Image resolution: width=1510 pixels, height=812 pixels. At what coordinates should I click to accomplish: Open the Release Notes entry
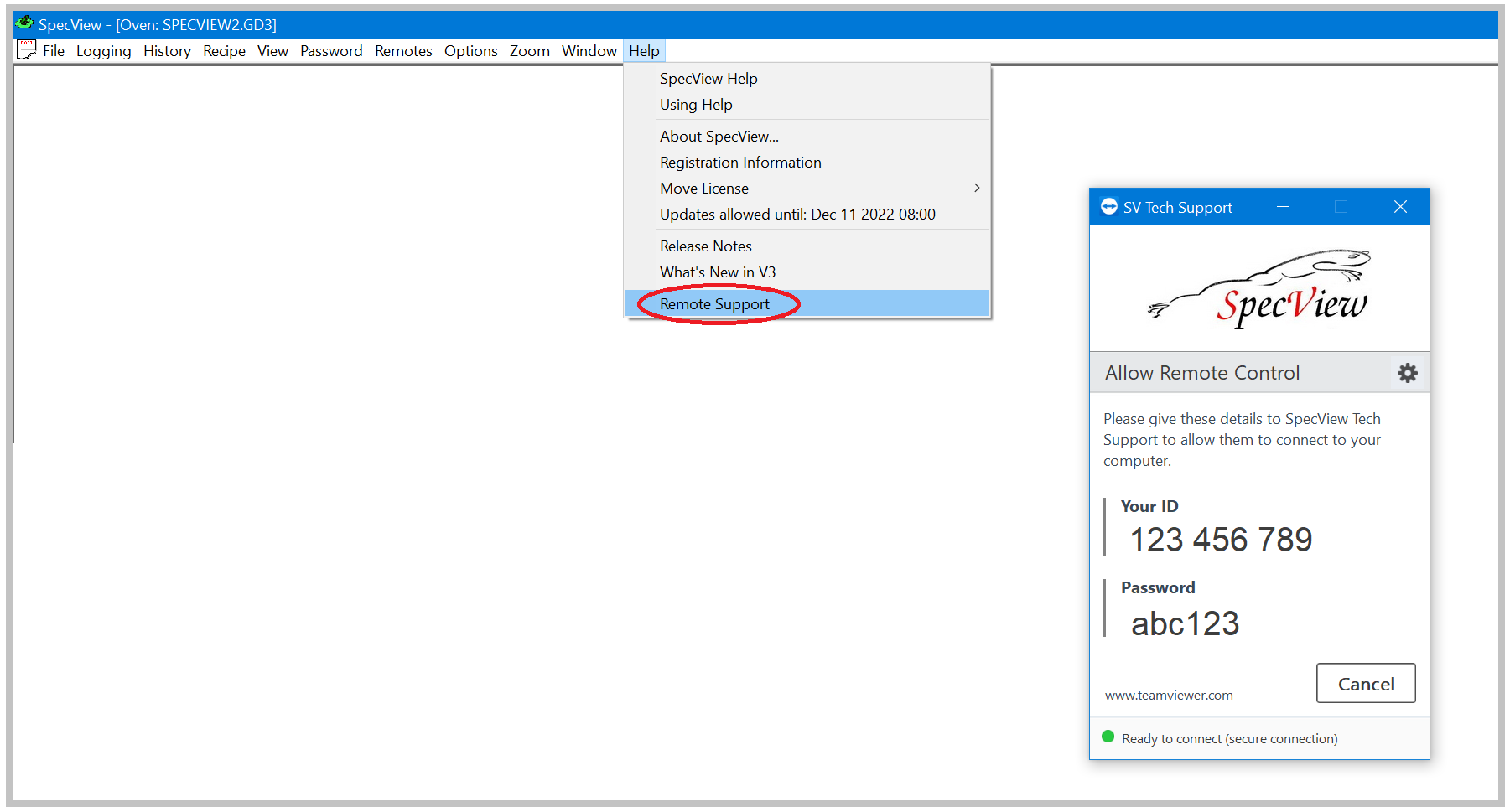[x=705, y=246]
